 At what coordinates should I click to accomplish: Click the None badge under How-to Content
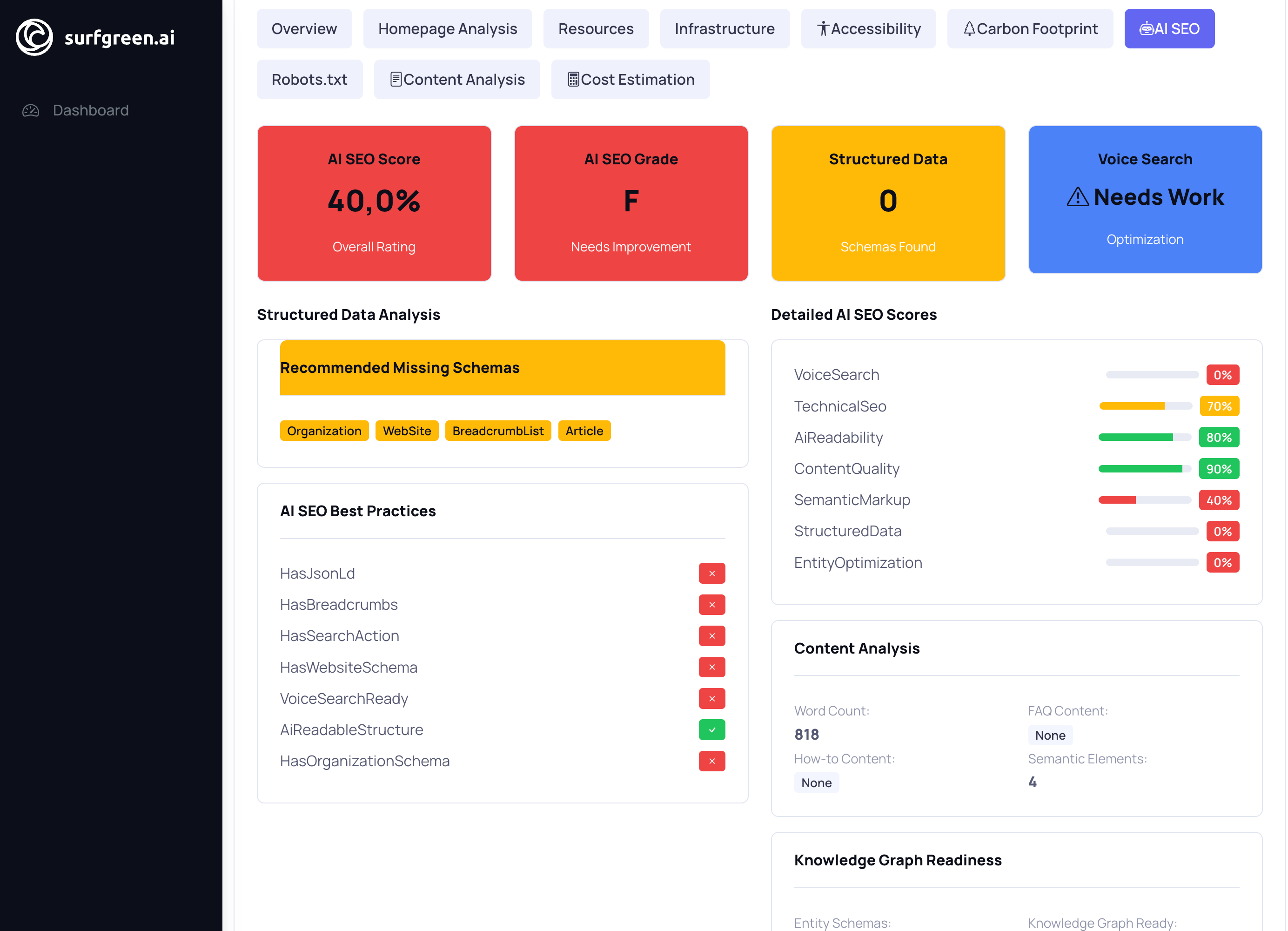(x=816, y=783)
